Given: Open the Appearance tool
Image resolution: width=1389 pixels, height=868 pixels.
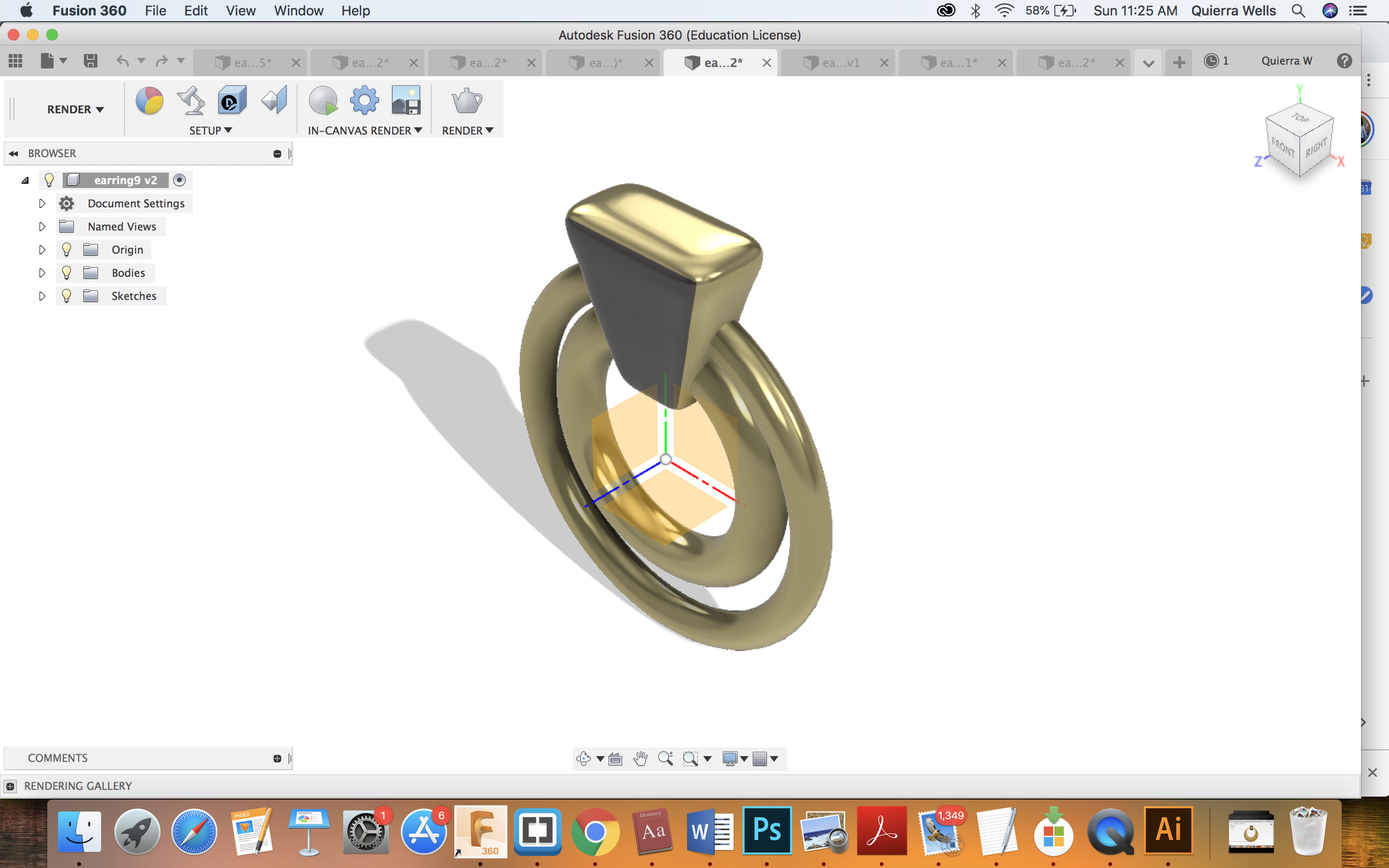Looking at the screenshot, I should pyautogui.click(x=149, y=101).
